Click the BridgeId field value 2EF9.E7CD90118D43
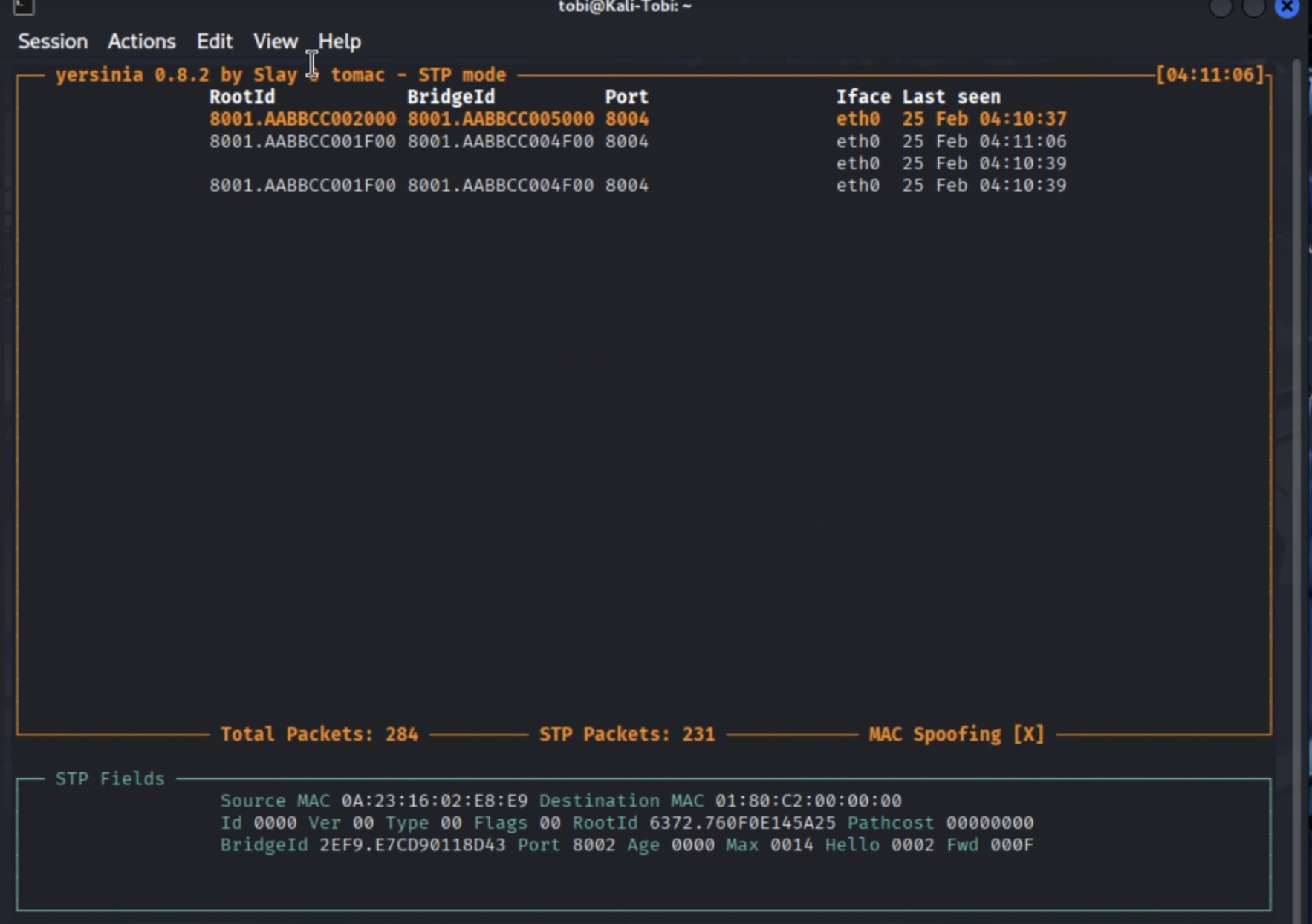This screenshot has height=924, width=1312. coord(412,845)
